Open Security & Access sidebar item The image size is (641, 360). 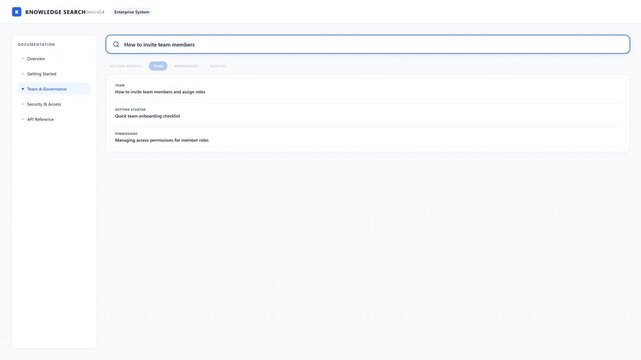54,104
